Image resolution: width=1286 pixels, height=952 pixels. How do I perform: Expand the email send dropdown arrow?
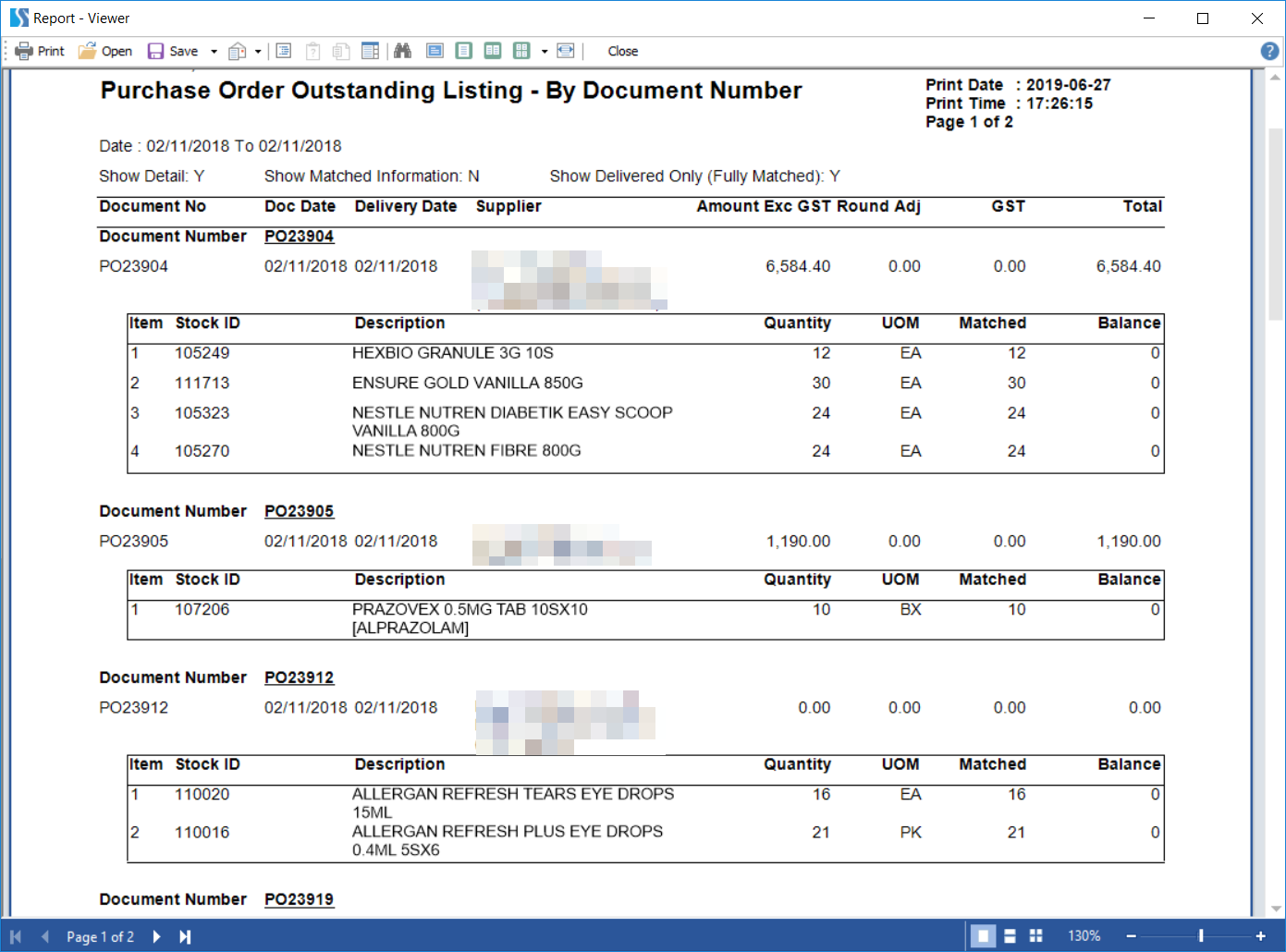tap(258, 52)
